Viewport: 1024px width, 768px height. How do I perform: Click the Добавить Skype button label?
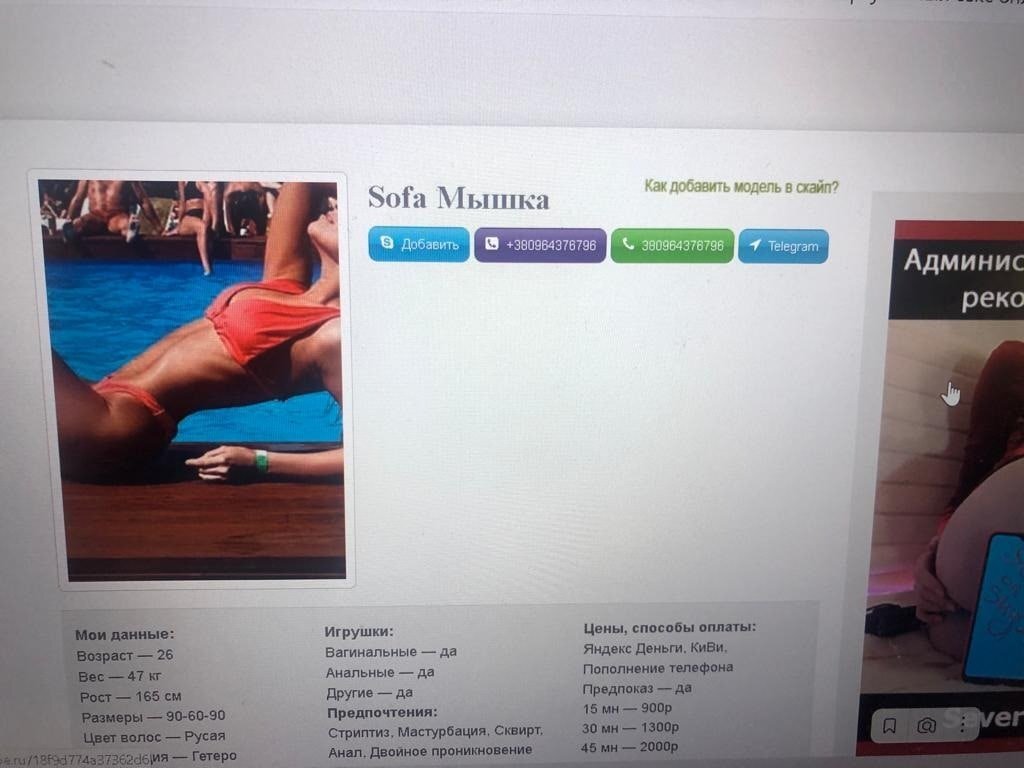(430, 244)
